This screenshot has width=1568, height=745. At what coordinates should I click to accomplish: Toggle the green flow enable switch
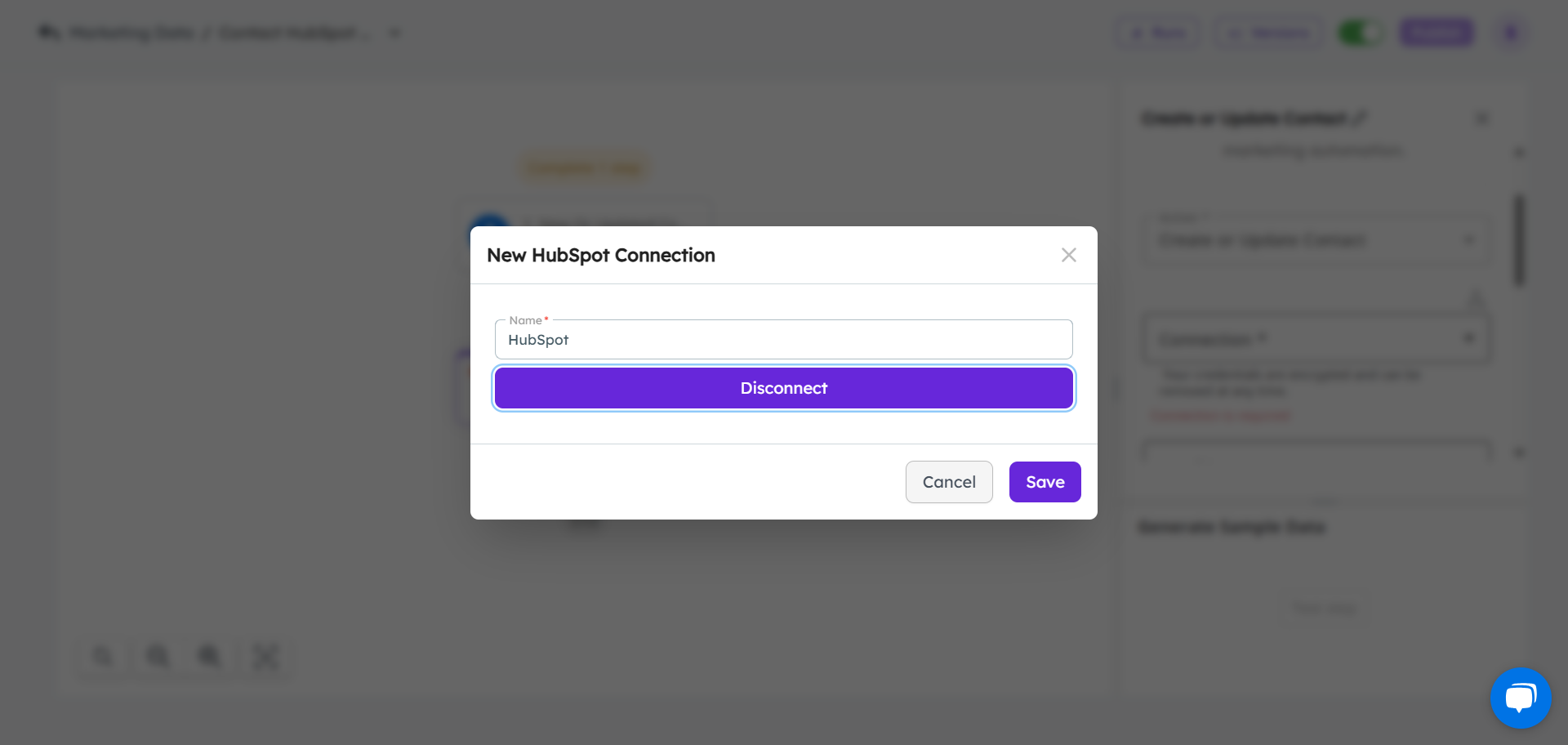point(1361,33)
